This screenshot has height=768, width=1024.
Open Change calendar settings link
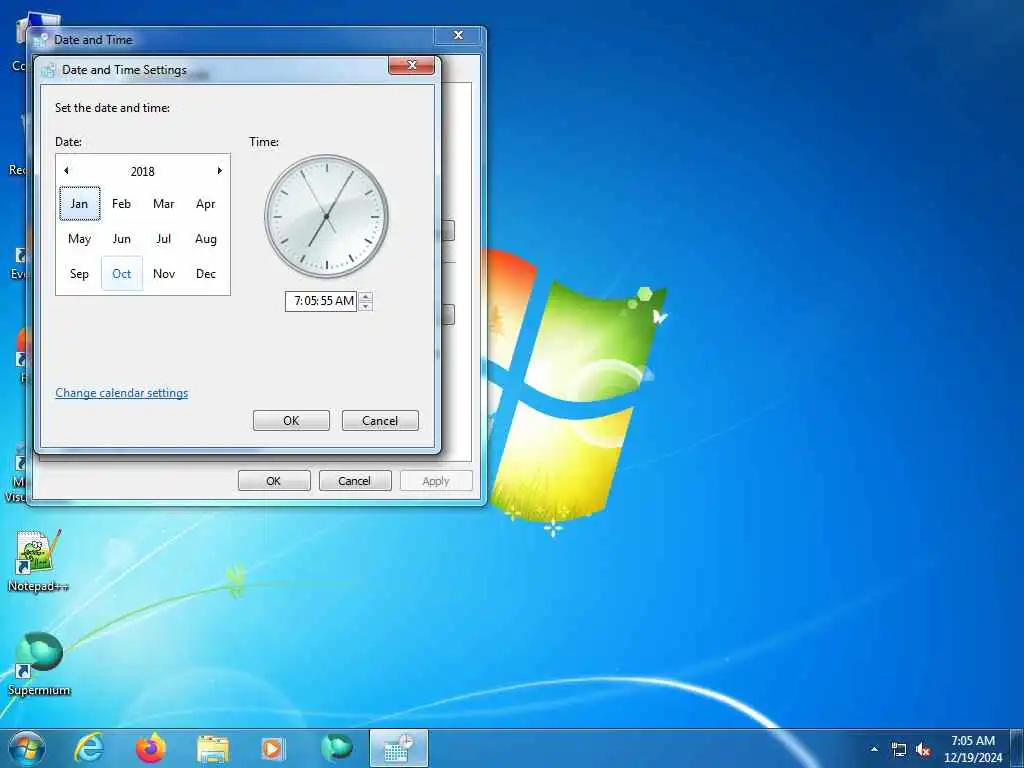tap(121, 393)
